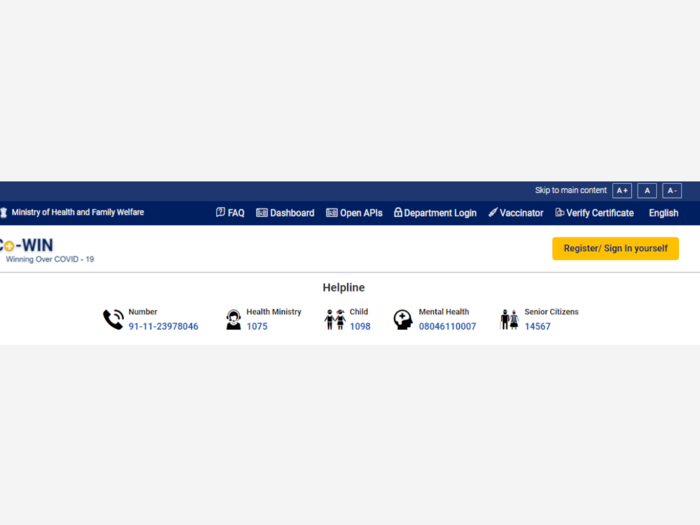Image resolution: width=700 pixels, height=525 pixels.
Task: Open Ministry of Health and Family Welfare link
Action: coord(78,212)
